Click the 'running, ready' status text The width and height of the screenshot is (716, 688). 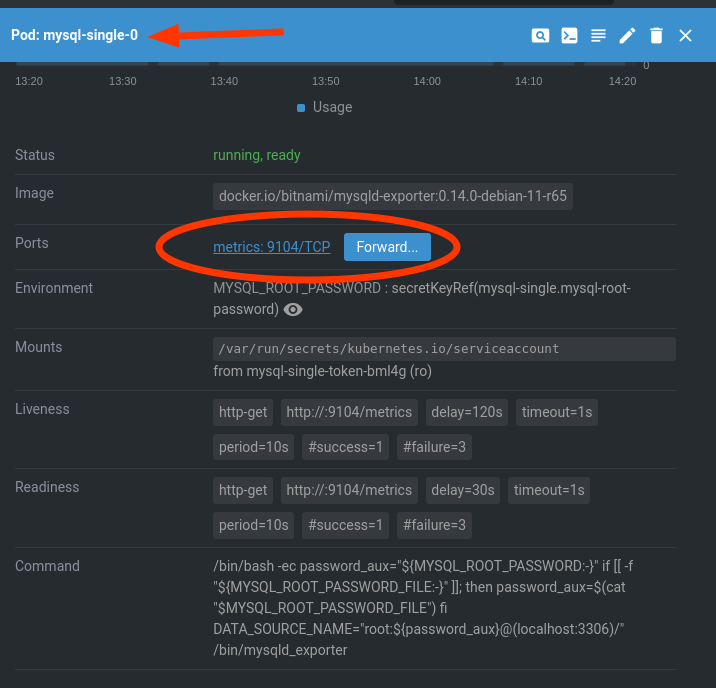[x=257, y=155]
